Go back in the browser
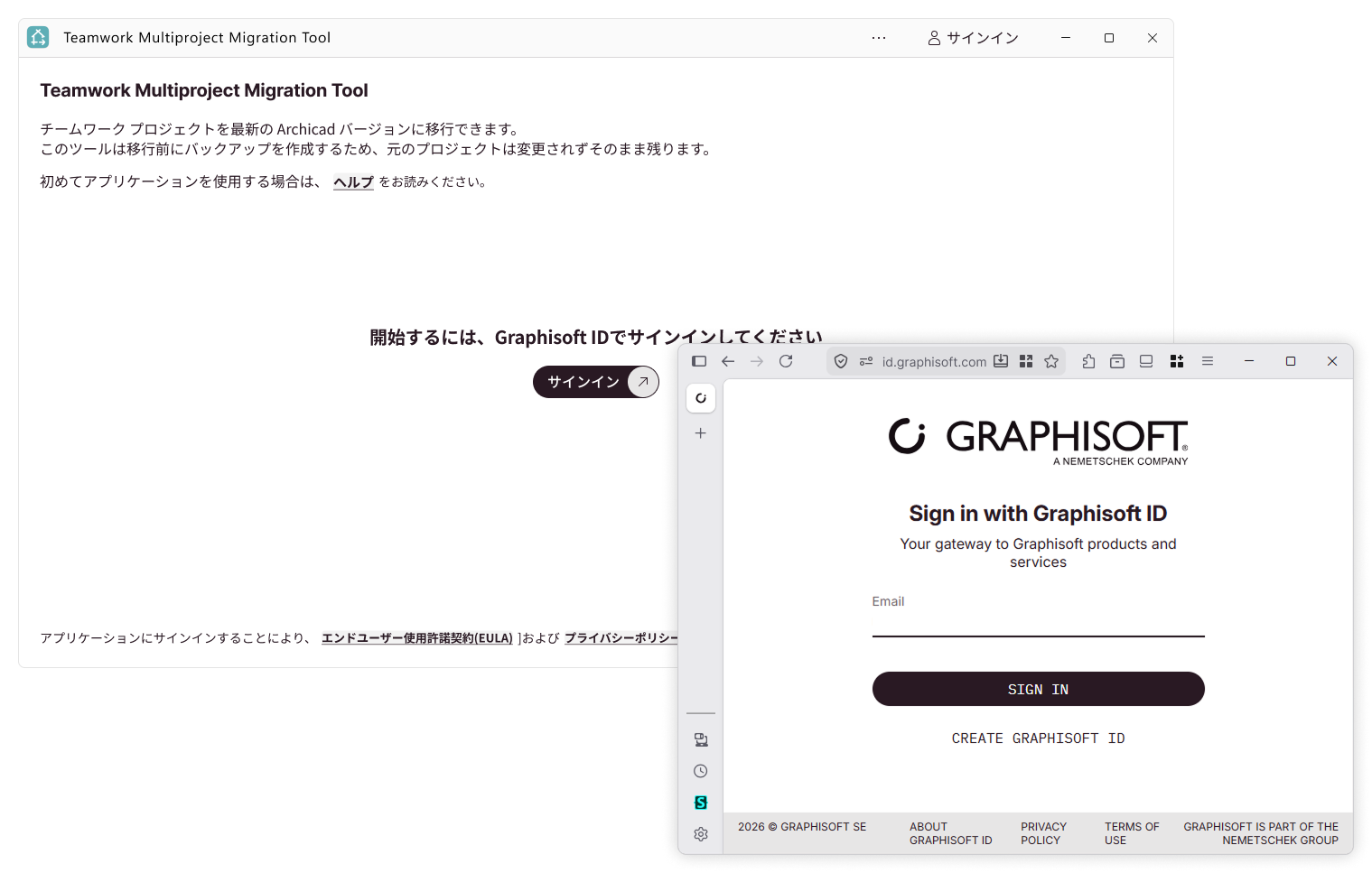The height and width of the screenshot is (873, 1372). (728, 361)
